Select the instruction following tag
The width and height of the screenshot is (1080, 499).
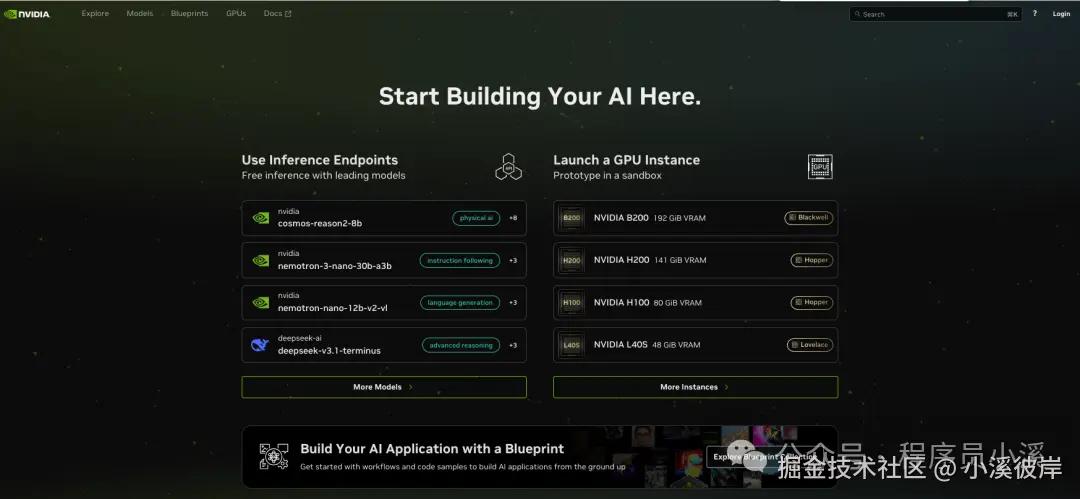[459, 261]
